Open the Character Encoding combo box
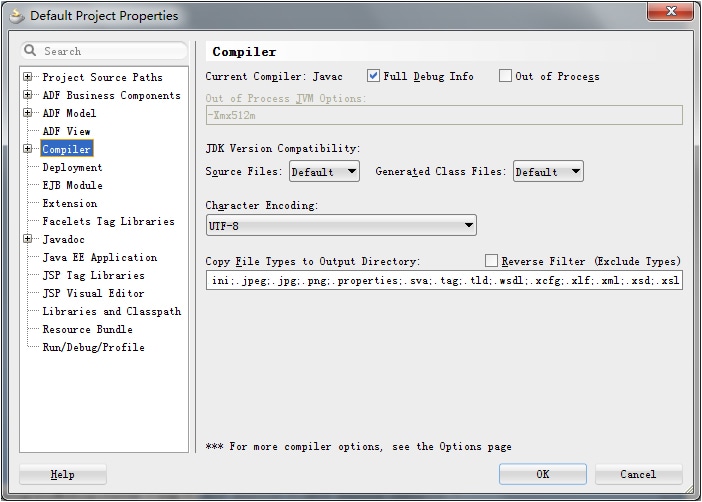 click(341, 226)
